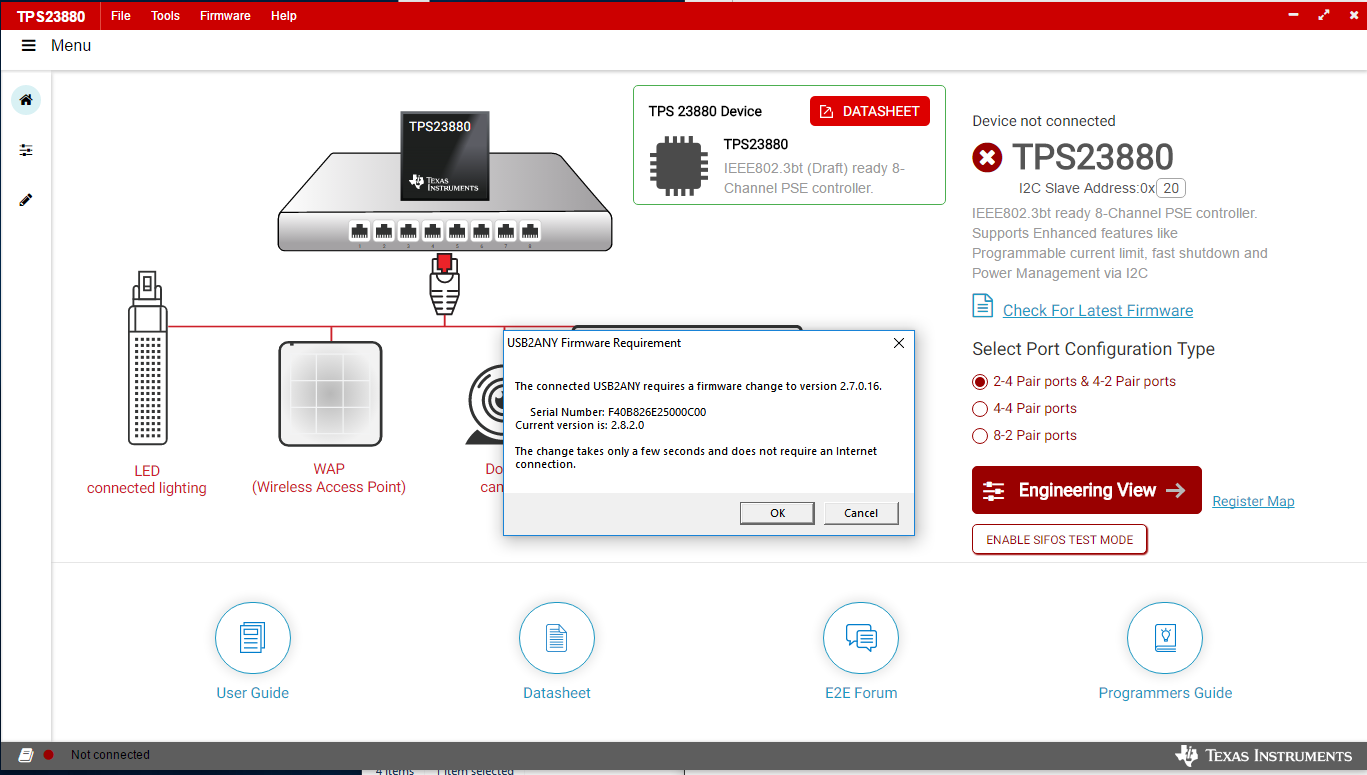
Task: Click the Datasheet text label at bottom
Action: coord(557,693)
